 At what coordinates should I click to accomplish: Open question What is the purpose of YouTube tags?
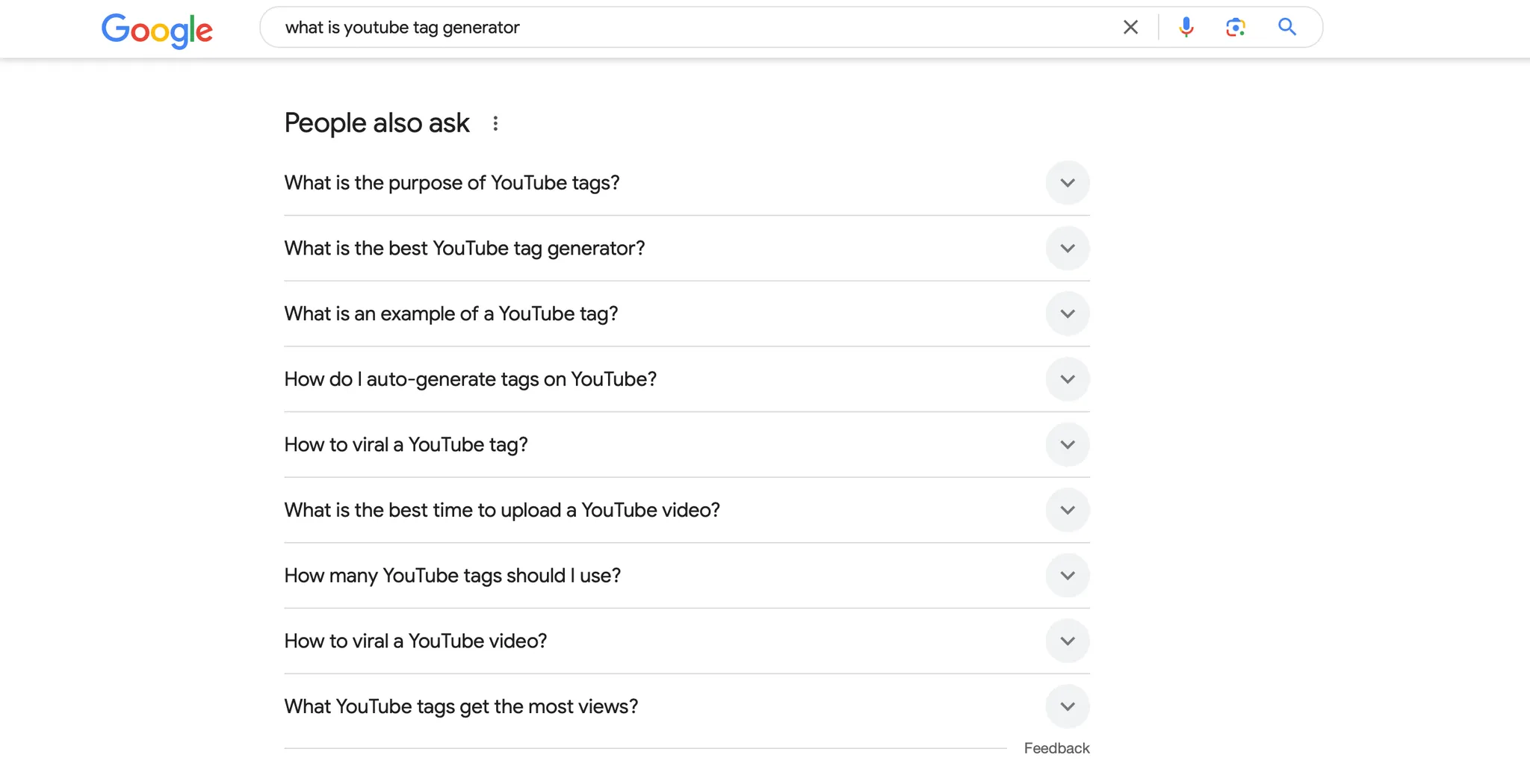[x=452, y=183]
